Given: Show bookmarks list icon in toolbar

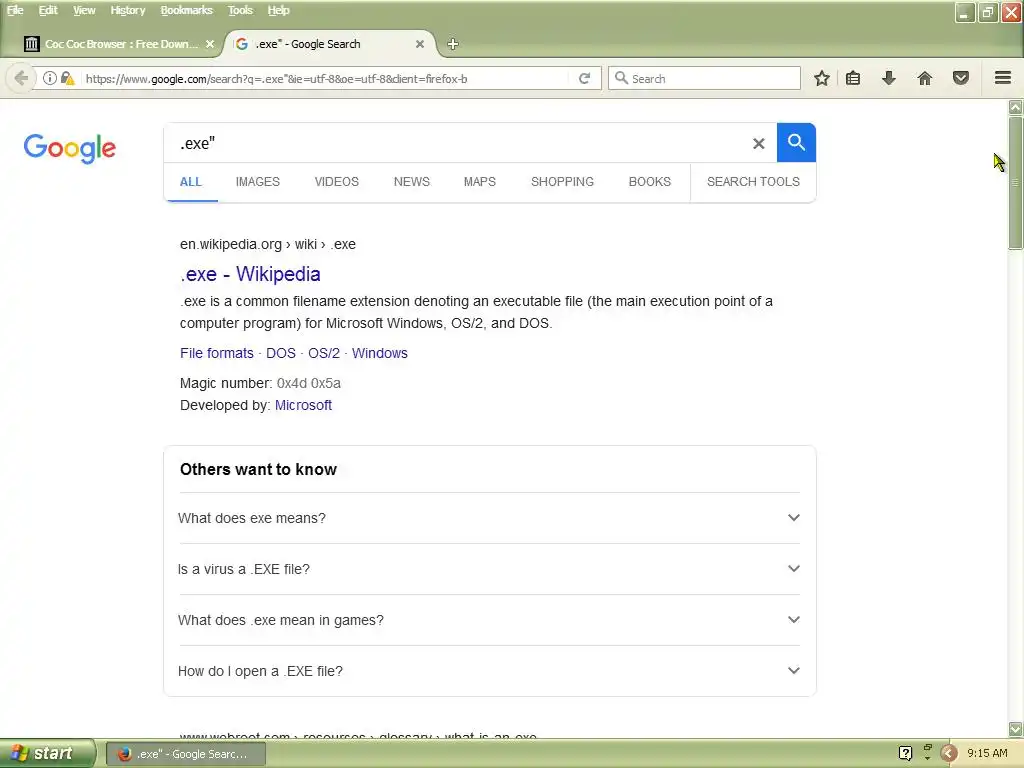Looking at the screenshot, I should coord(853,78).
